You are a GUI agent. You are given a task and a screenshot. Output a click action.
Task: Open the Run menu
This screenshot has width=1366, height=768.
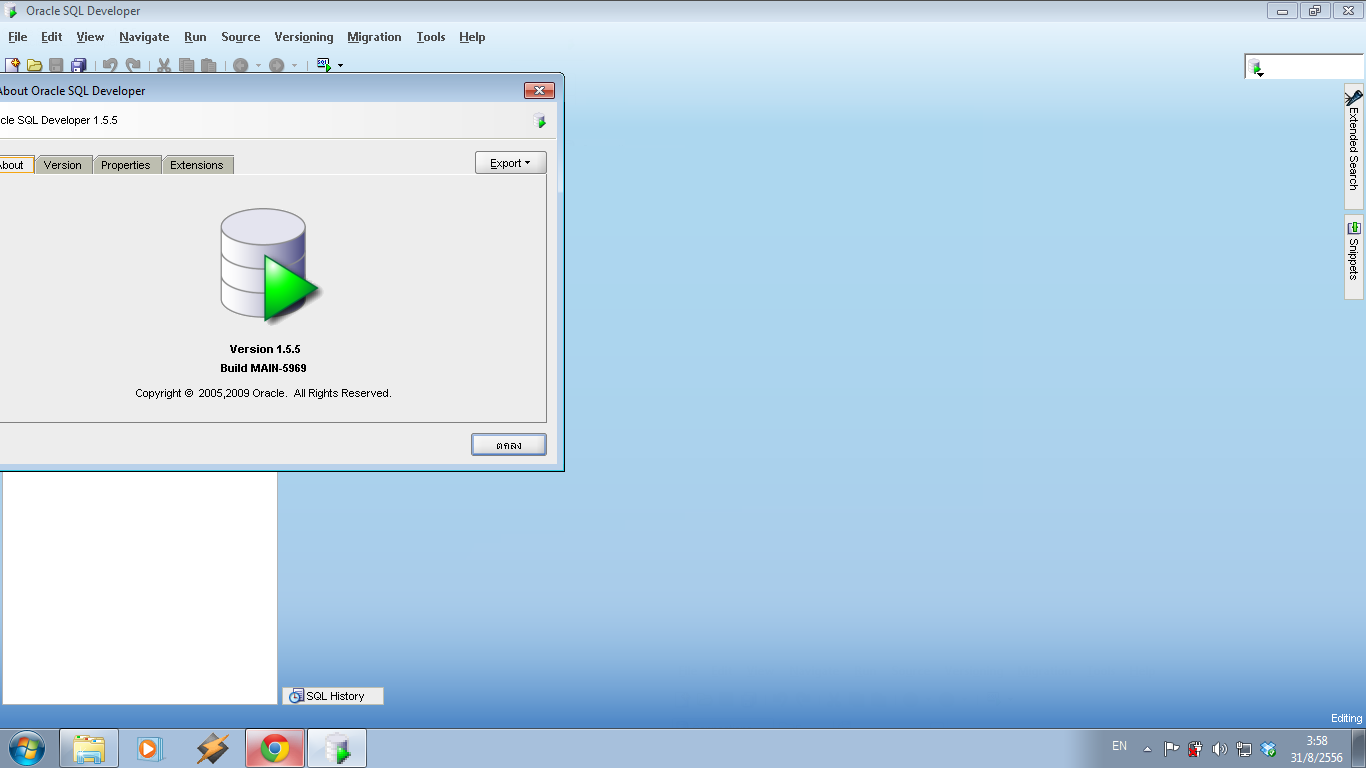[195, 37]
